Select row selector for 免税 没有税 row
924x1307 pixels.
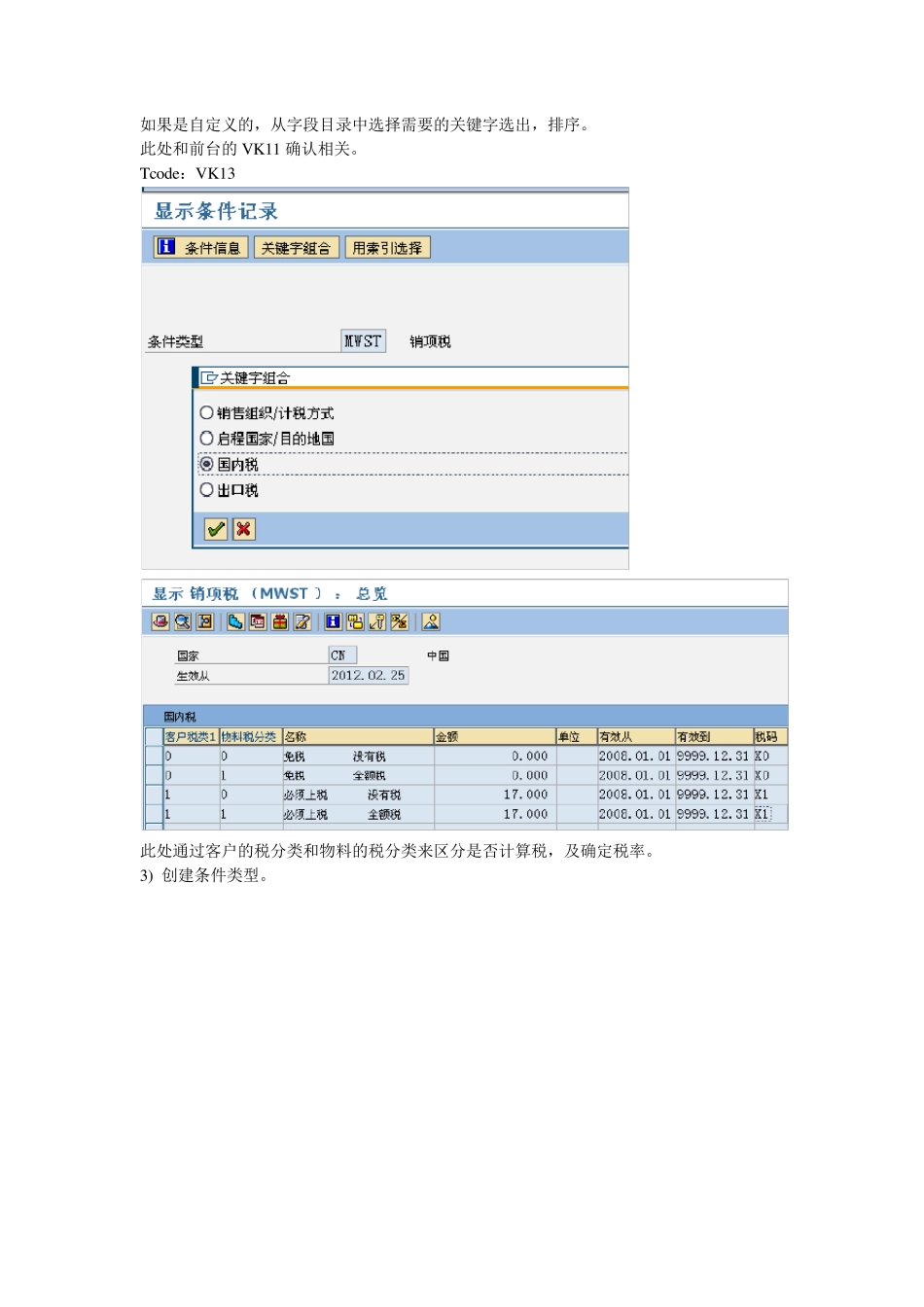(154, 756)
